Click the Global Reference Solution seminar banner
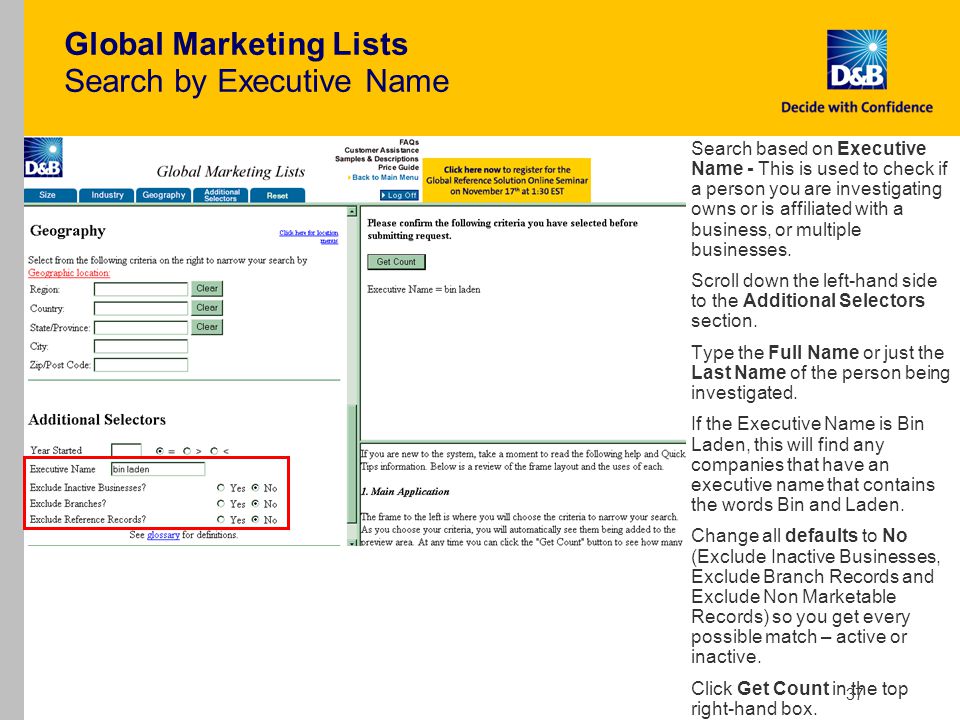This screenshot has width=960, height=720. pyautogui.click(x=507, y=180)
